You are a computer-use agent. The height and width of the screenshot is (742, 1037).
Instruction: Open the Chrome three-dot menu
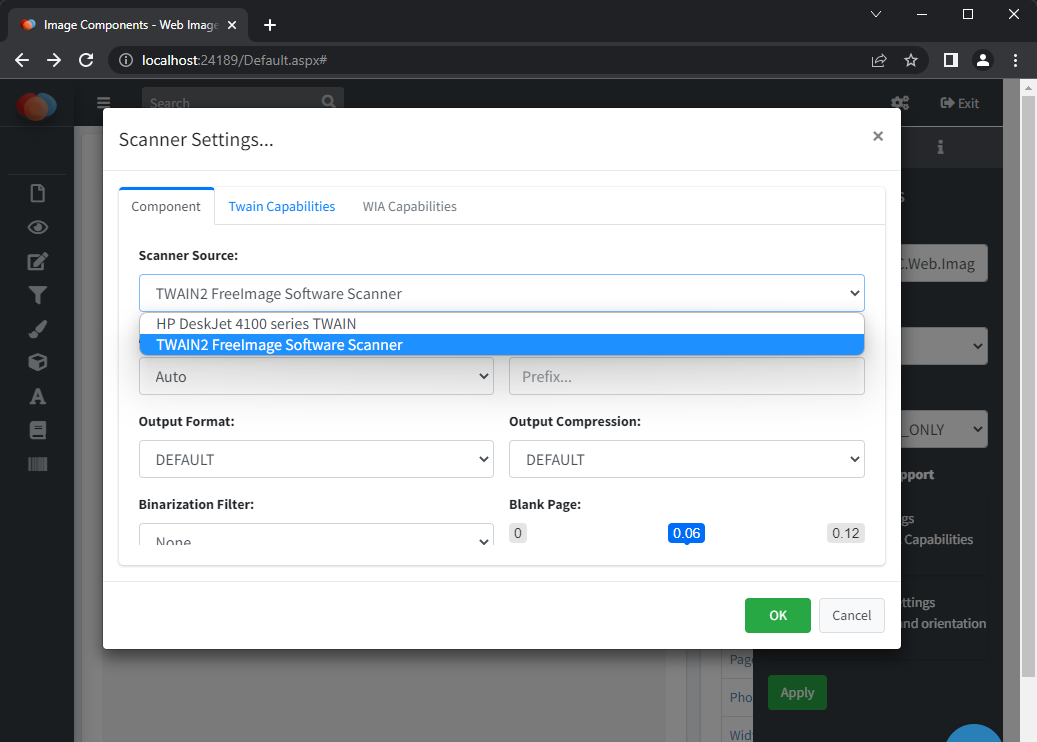click(x=1015, y=60)
